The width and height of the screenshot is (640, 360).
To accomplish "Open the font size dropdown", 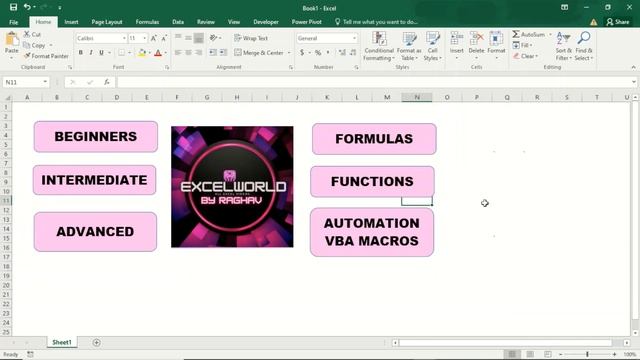I will pos(144,38).
